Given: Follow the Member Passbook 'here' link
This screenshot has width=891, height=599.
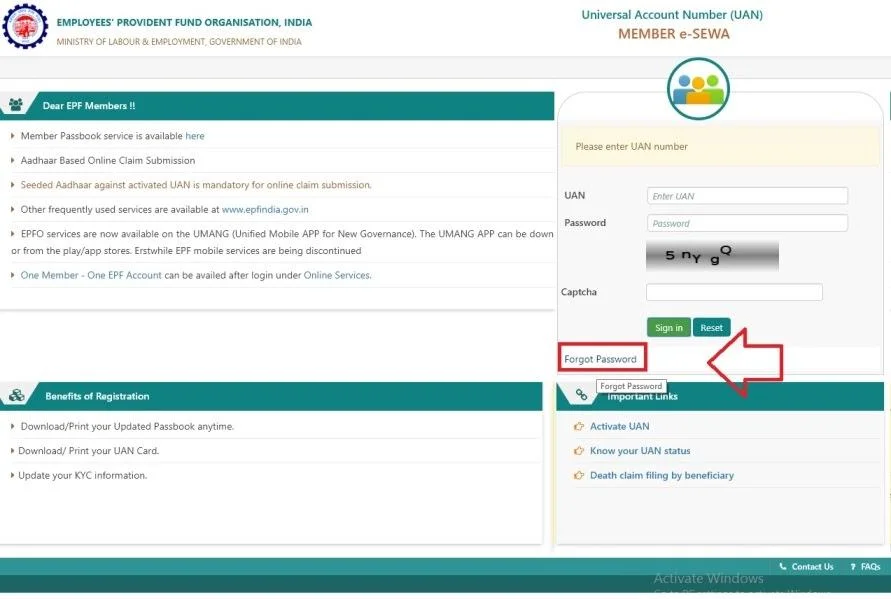Looking at the screenshot, I should click(195, 136).
